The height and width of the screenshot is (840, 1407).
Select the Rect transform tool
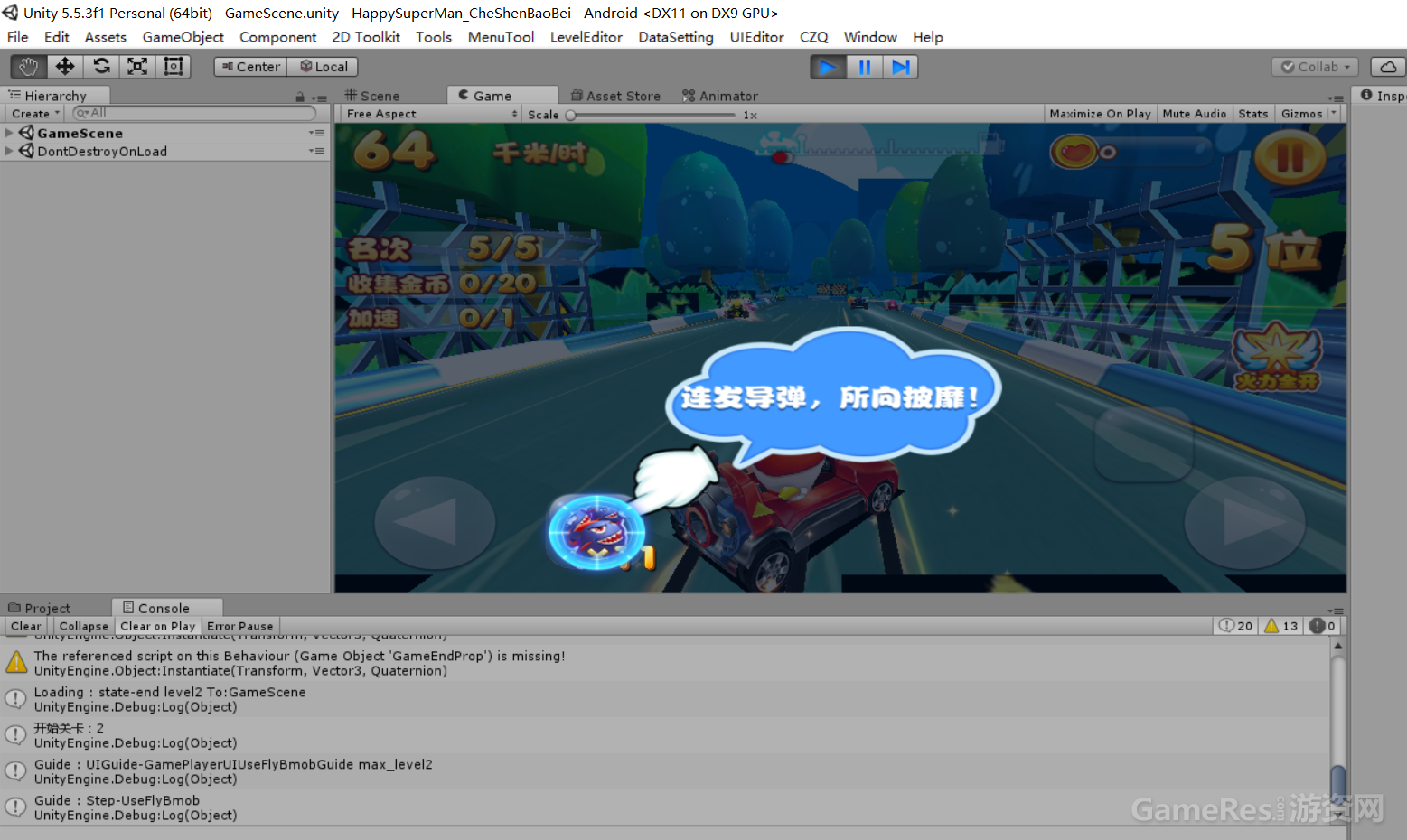tap(174, 67)
